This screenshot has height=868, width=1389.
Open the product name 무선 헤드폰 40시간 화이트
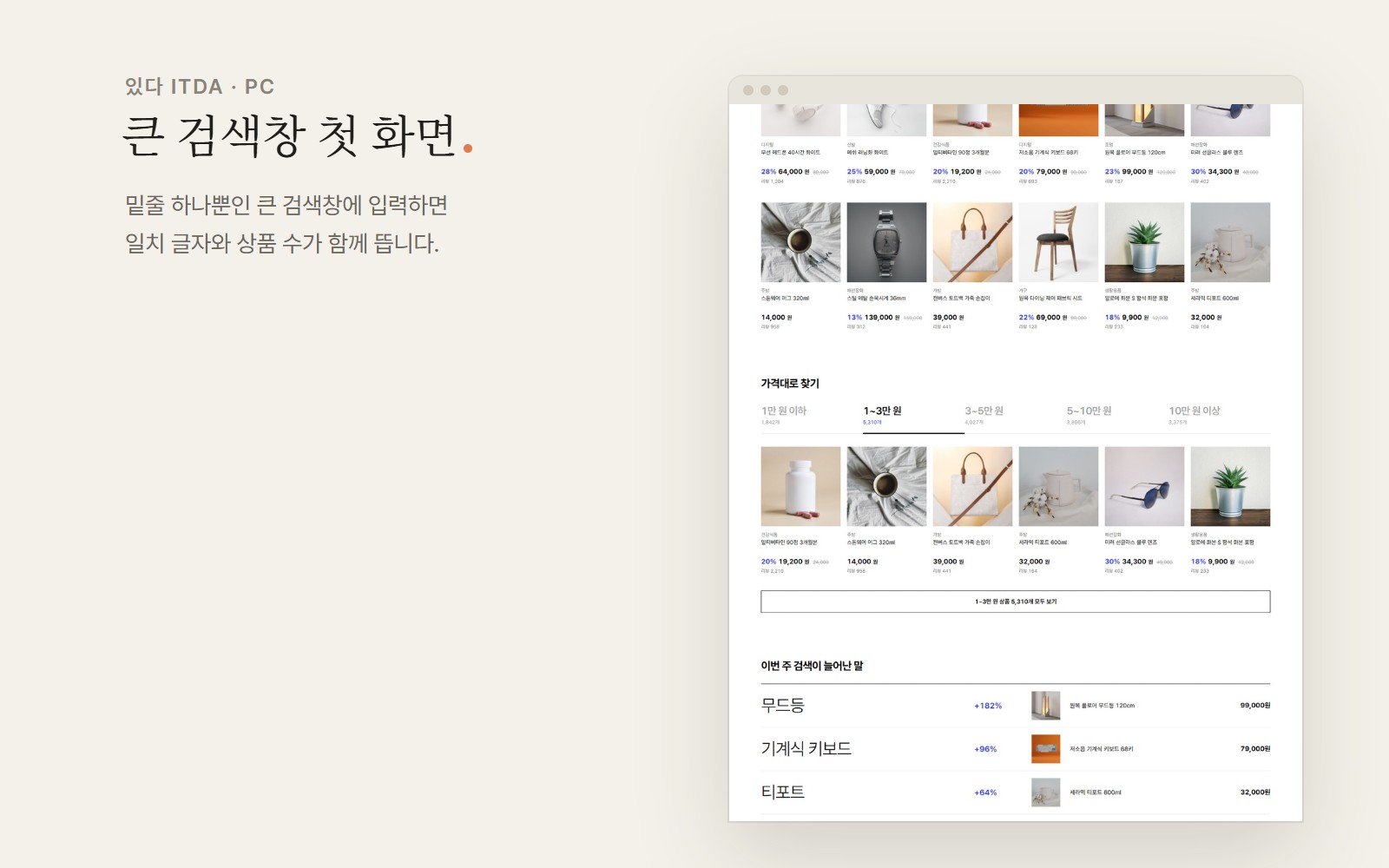tap(790, 153)
